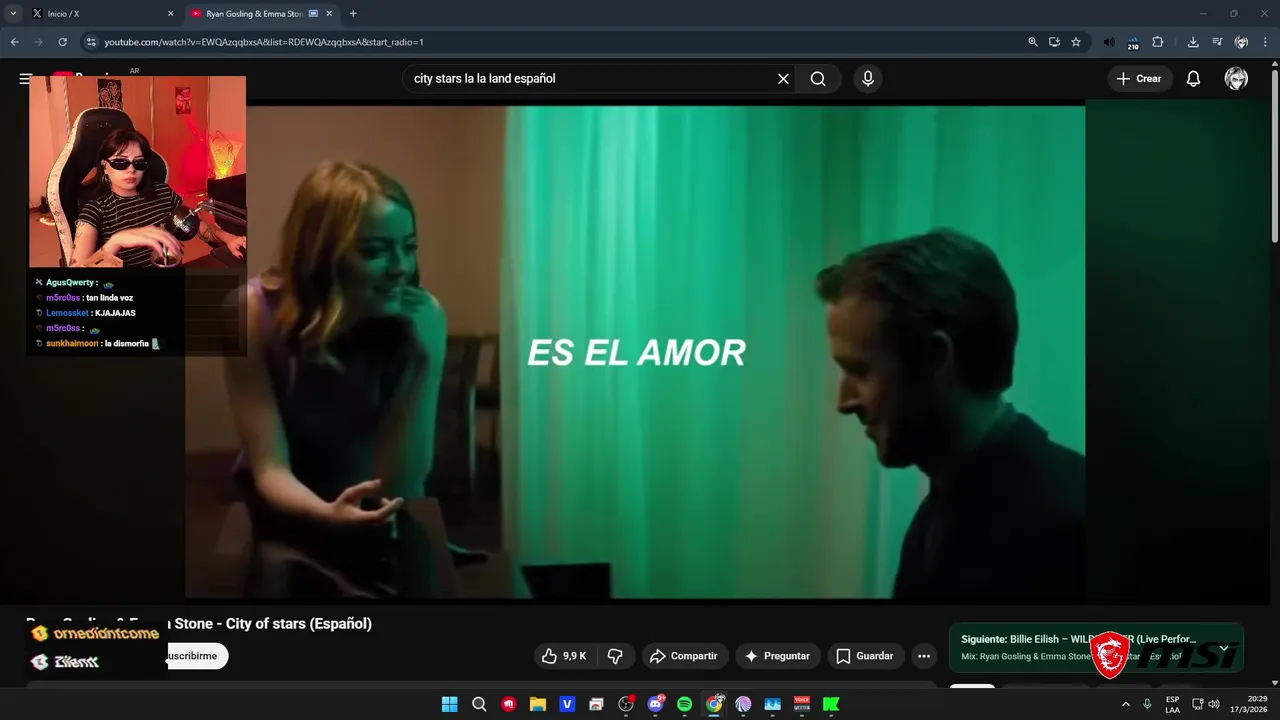Open File Explorer from taskbar
The width and height of the screenshot is (1280, 720).
538,704
